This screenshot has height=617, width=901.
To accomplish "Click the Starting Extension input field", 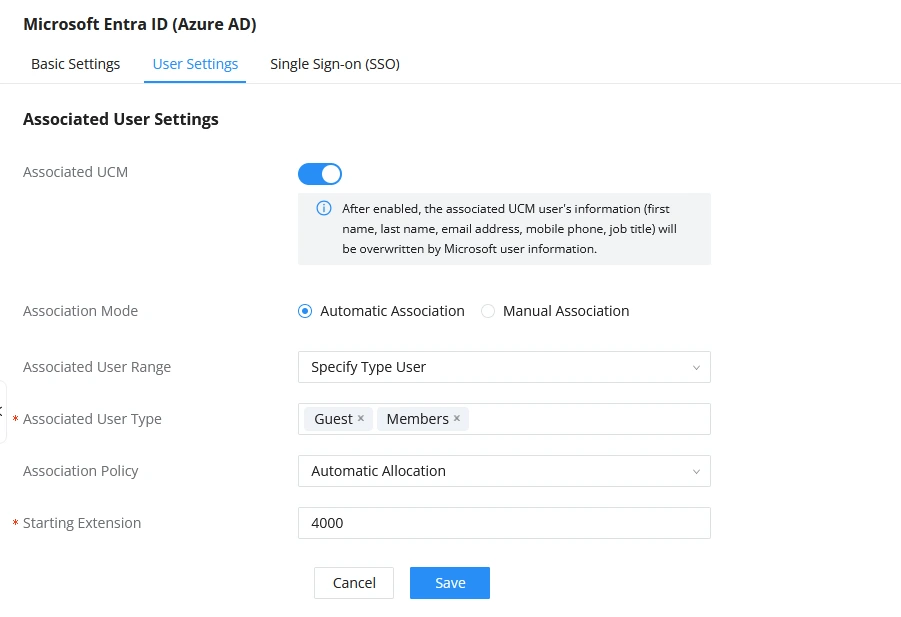I will pyautogui.click(x=504, y=523).
